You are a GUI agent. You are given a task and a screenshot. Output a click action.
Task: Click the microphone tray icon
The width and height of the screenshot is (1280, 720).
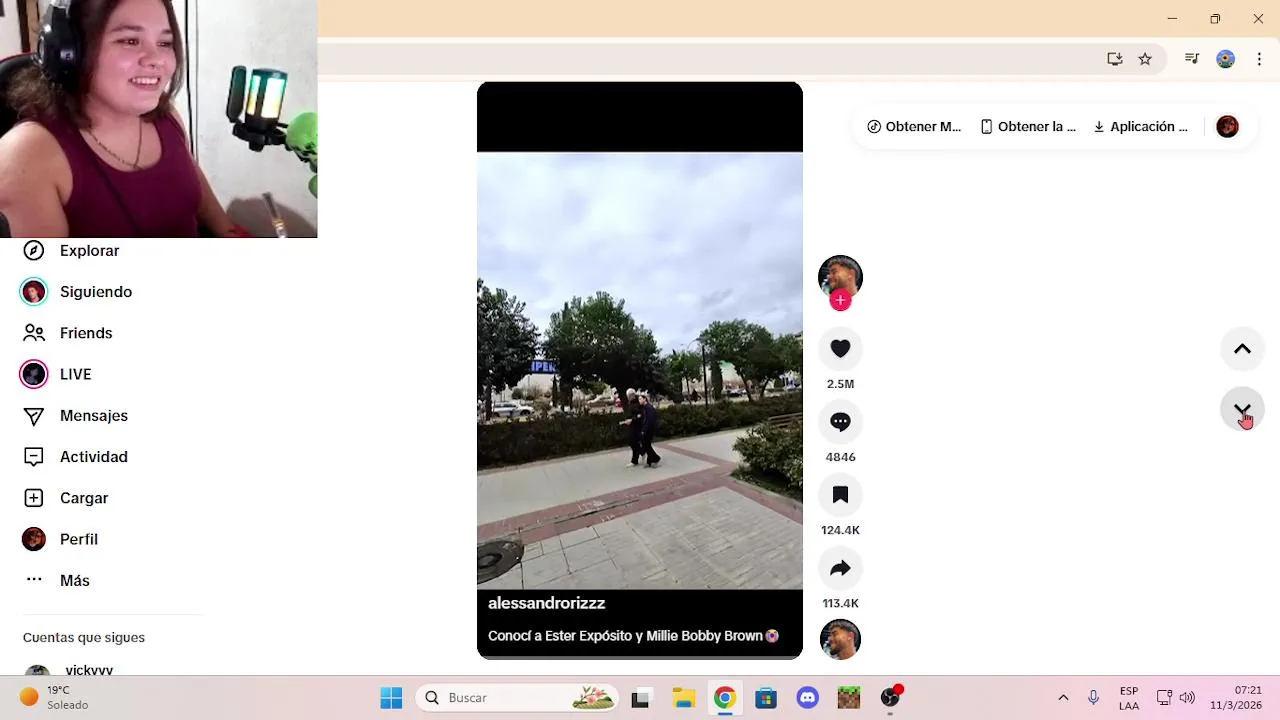pyautogui.click(x=1093, y=698)
